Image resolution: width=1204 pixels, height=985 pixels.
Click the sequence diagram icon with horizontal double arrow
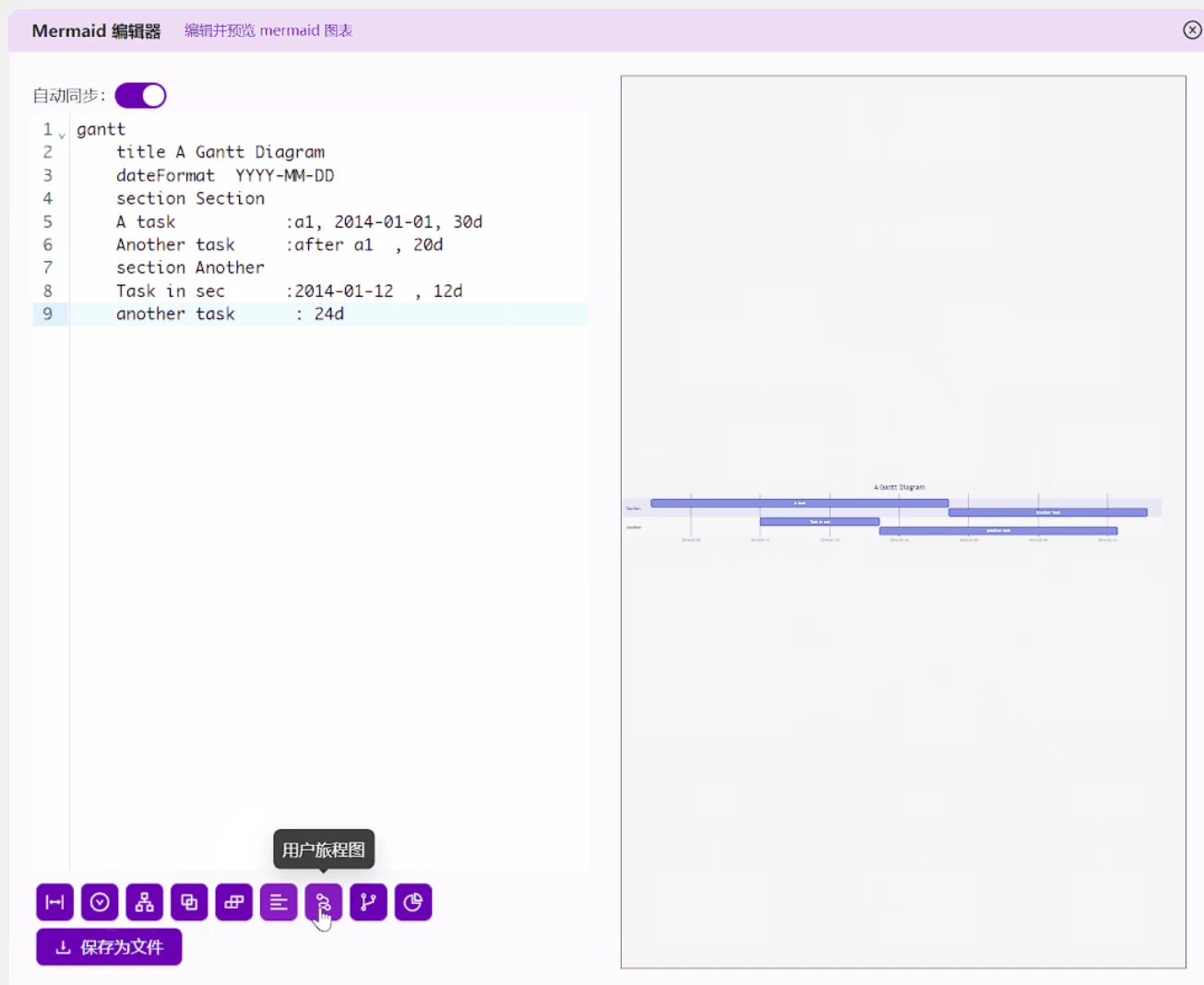(55, 902)
